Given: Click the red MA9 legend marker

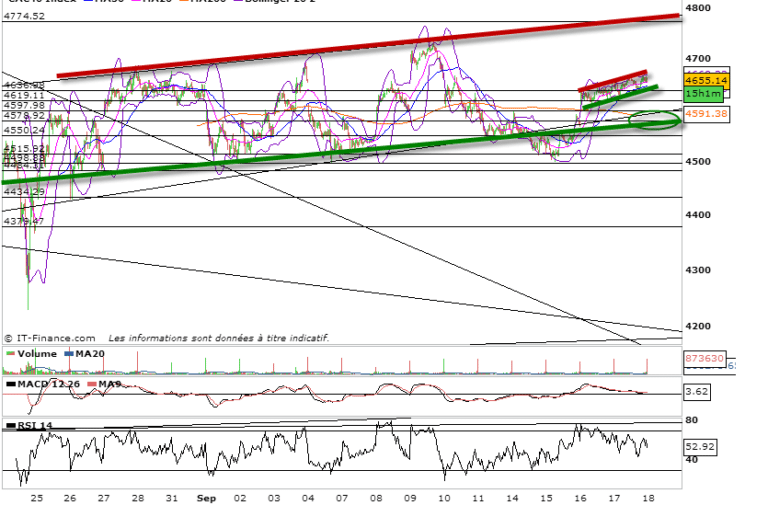Looking at the screenshot, I should [90, 383].
